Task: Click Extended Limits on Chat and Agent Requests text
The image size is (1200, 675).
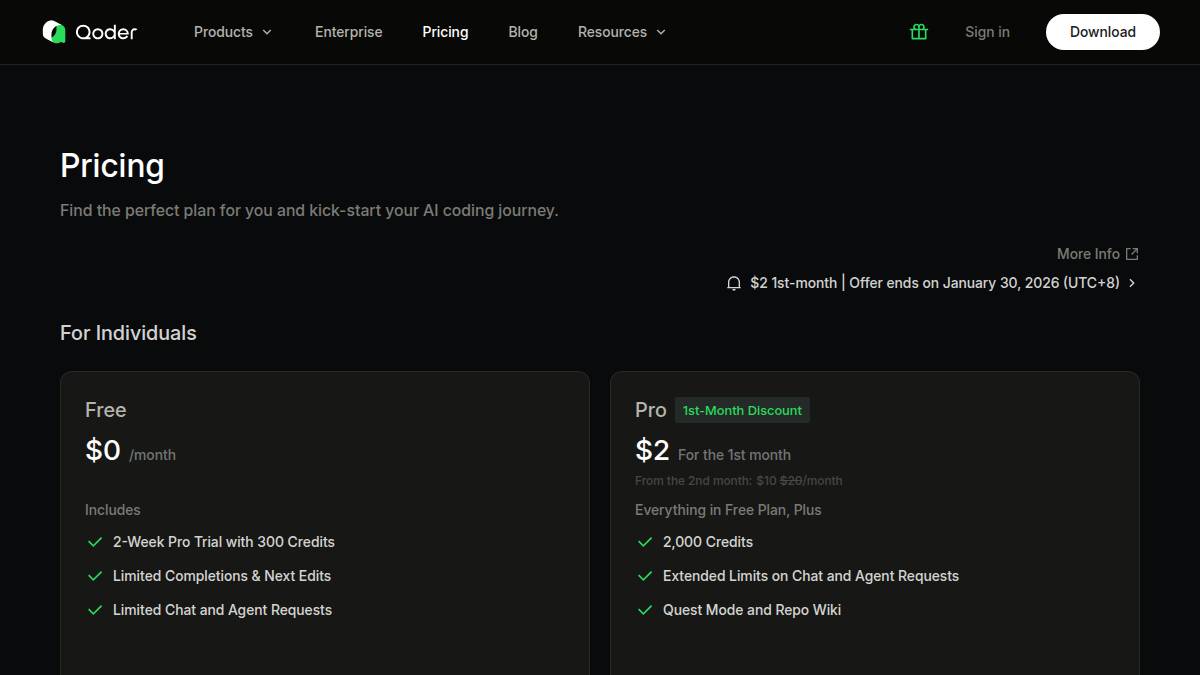Action: 811,576
